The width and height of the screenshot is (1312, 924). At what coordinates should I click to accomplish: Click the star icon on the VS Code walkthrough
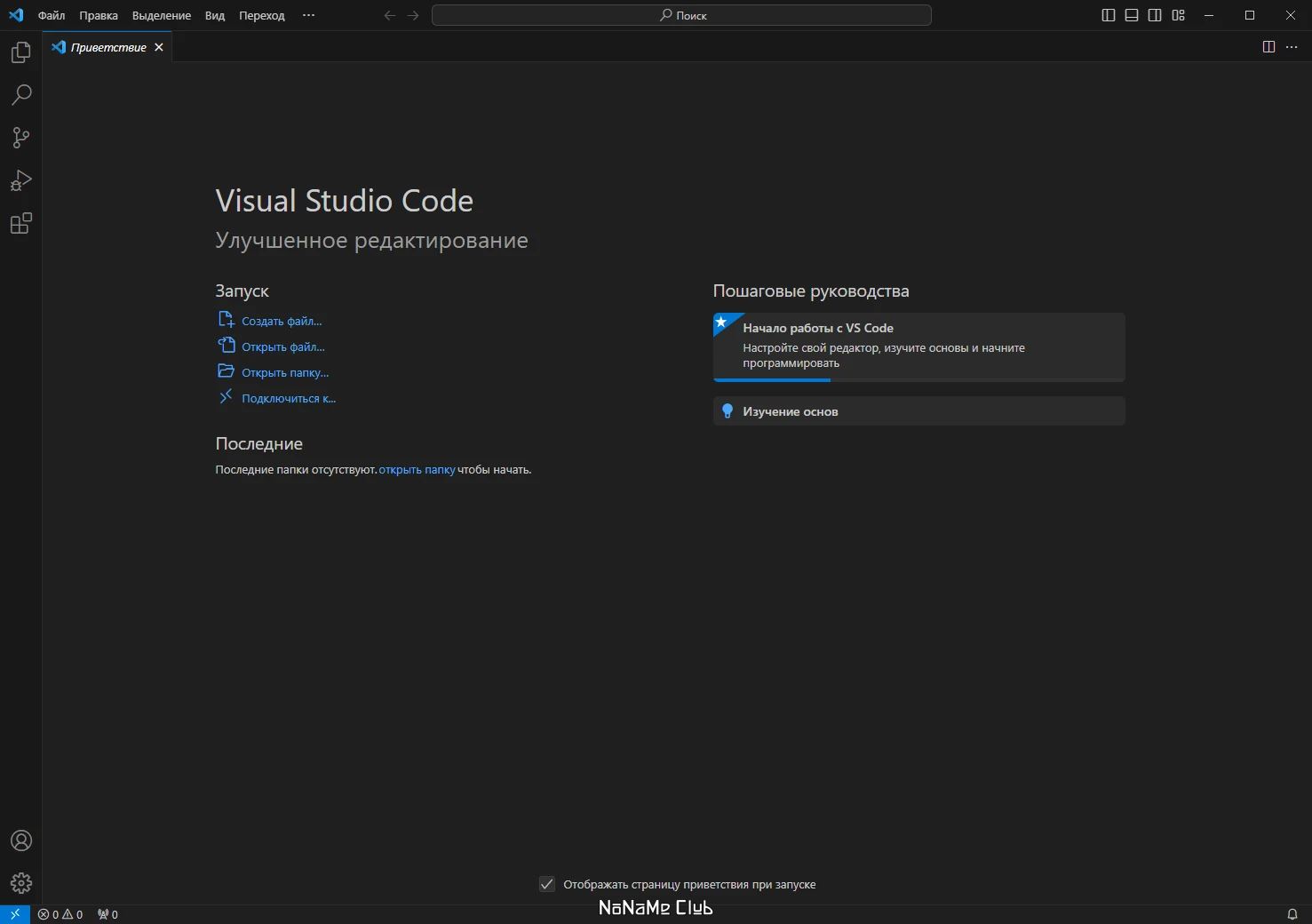(x=722, y=323)
